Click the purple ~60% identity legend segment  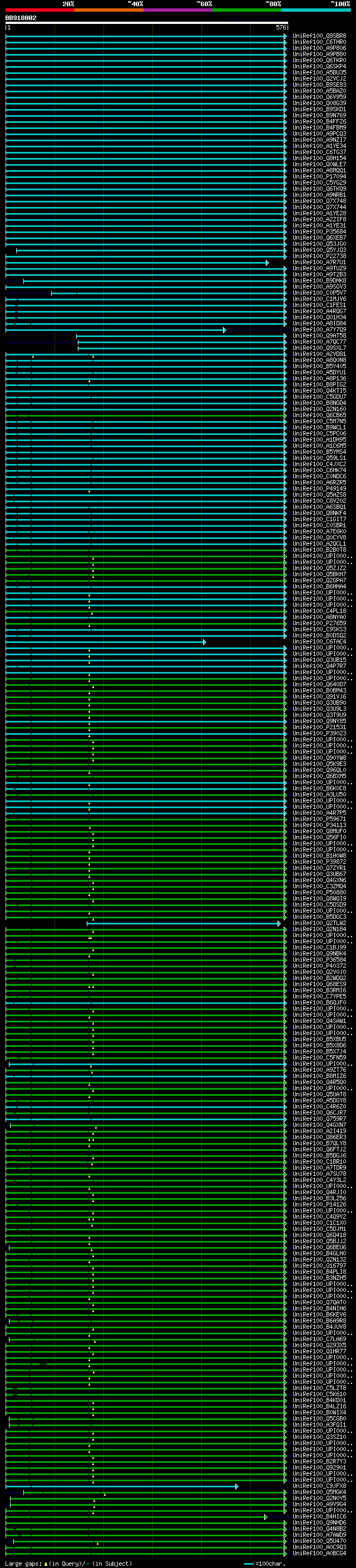click(x=179, y=10)
